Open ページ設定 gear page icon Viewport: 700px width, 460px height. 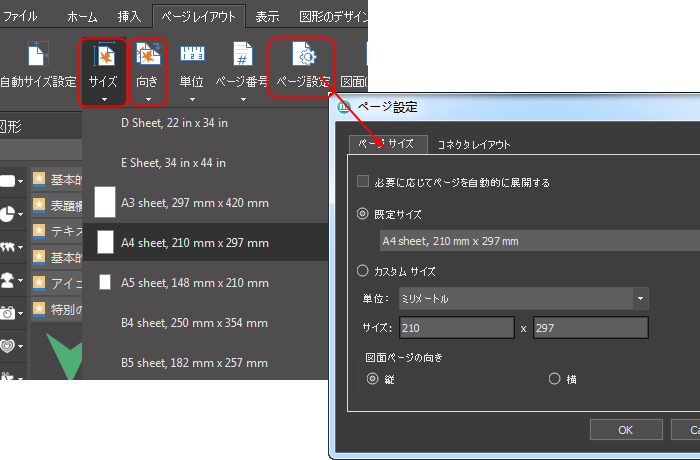pos(304,54)
